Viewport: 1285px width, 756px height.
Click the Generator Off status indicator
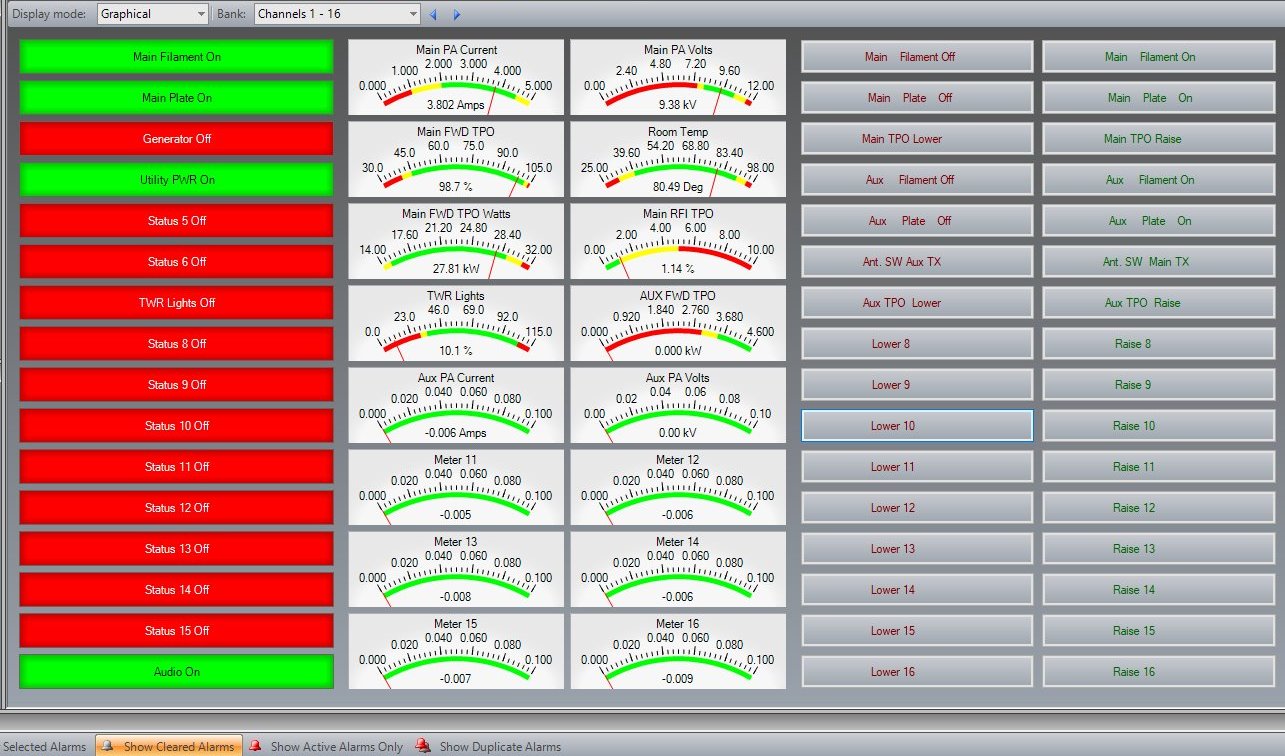pos(177,139)
